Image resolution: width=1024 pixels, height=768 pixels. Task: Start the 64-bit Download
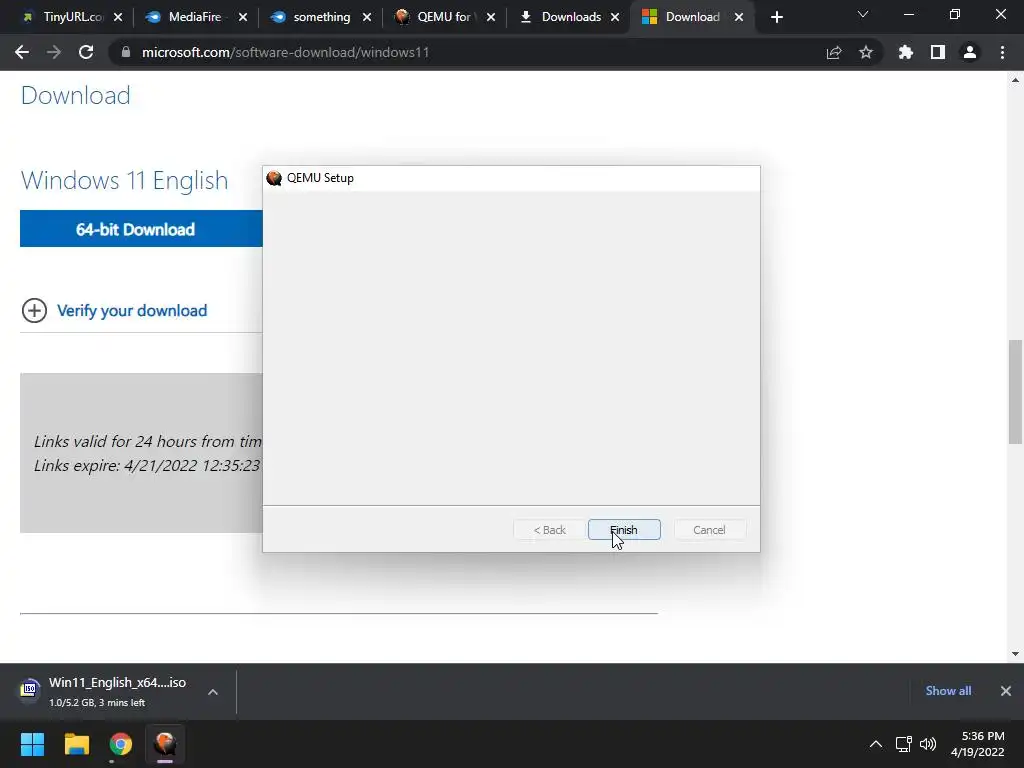click(x=141, y=229)
